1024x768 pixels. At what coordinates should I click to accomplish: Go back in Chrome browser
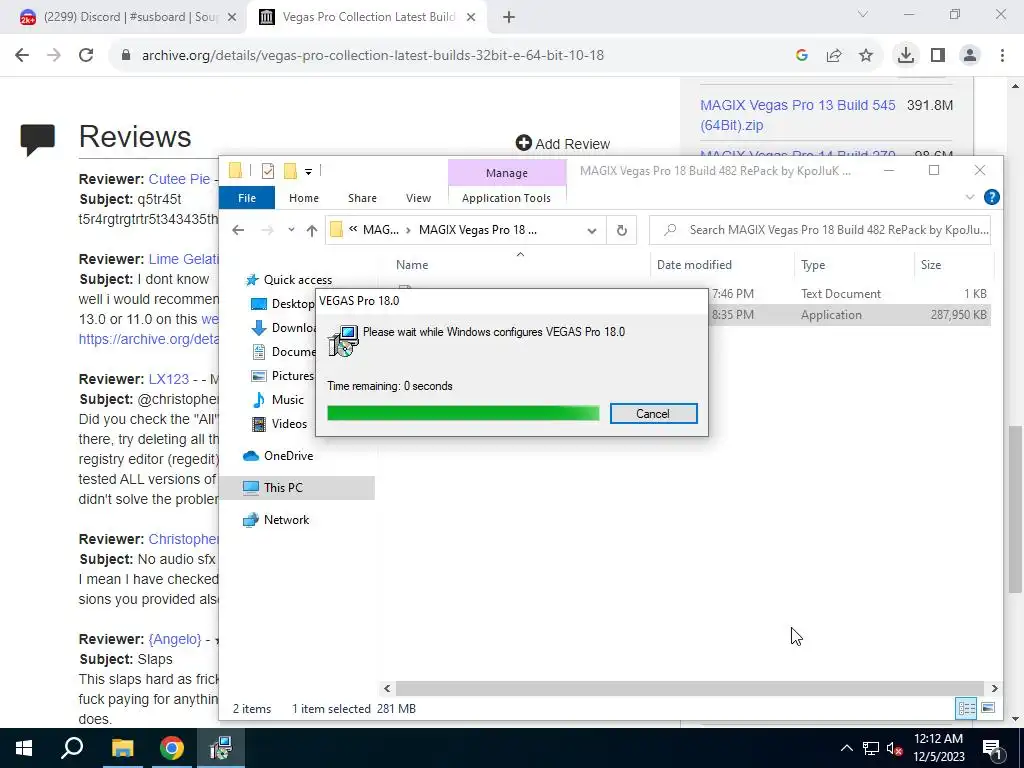click(22, 56)
